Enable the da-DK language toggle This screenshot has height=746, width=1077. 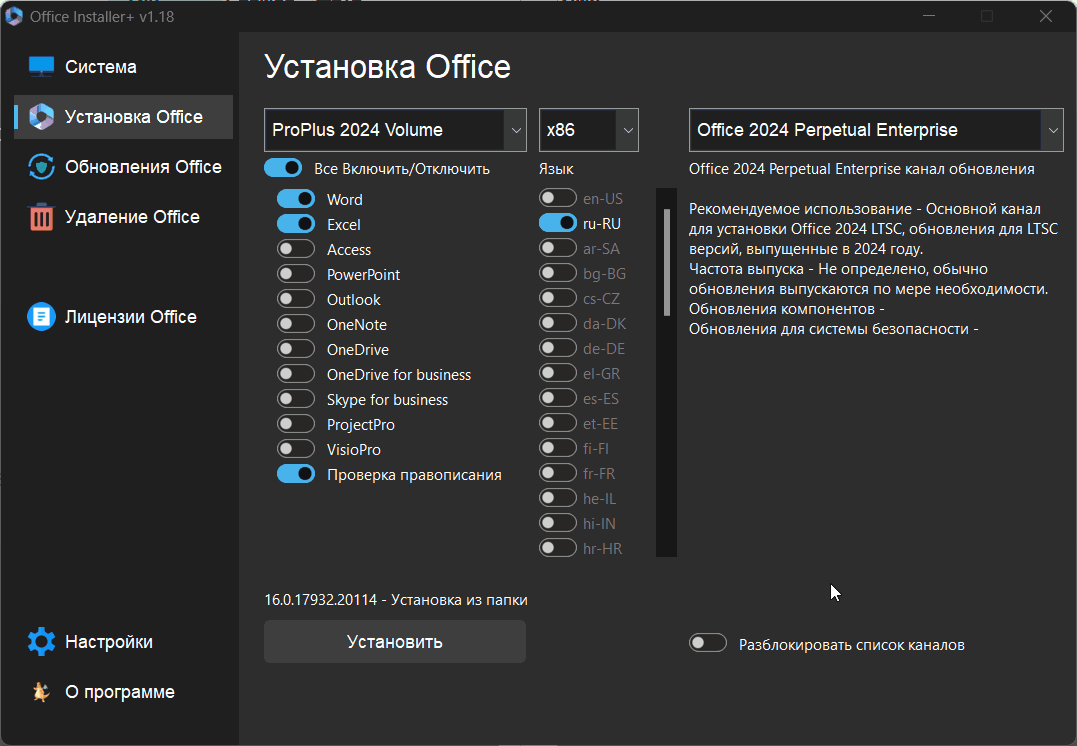point(558,323)
